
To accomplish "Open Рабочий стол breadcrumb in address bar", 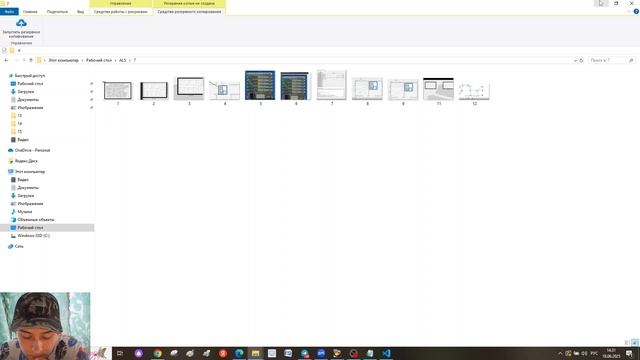I will click(99, 60).
